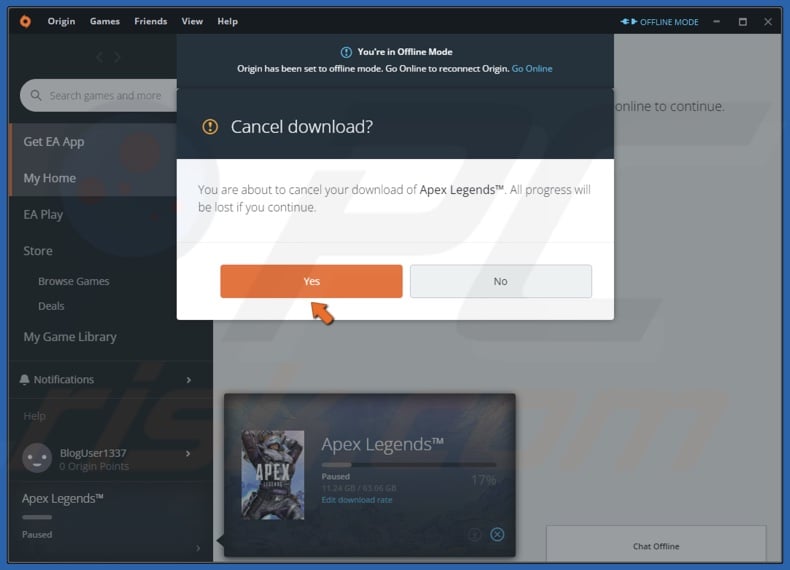Click the search magnifier icon
790x570 pixels.
(36, 95)
